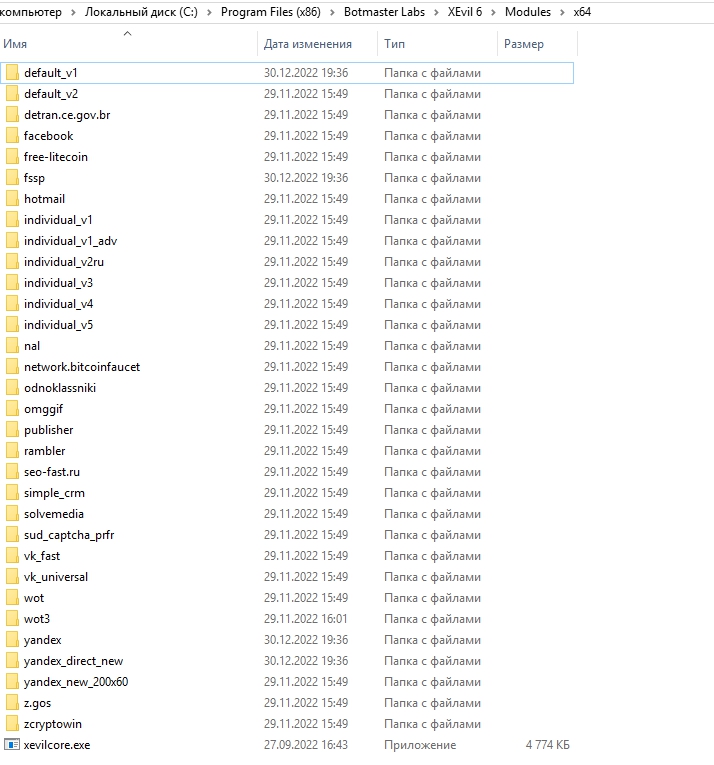Sort by Дата изменения column header
The width and height of the screenshot is (714, 765).
[x=308, y=44]
